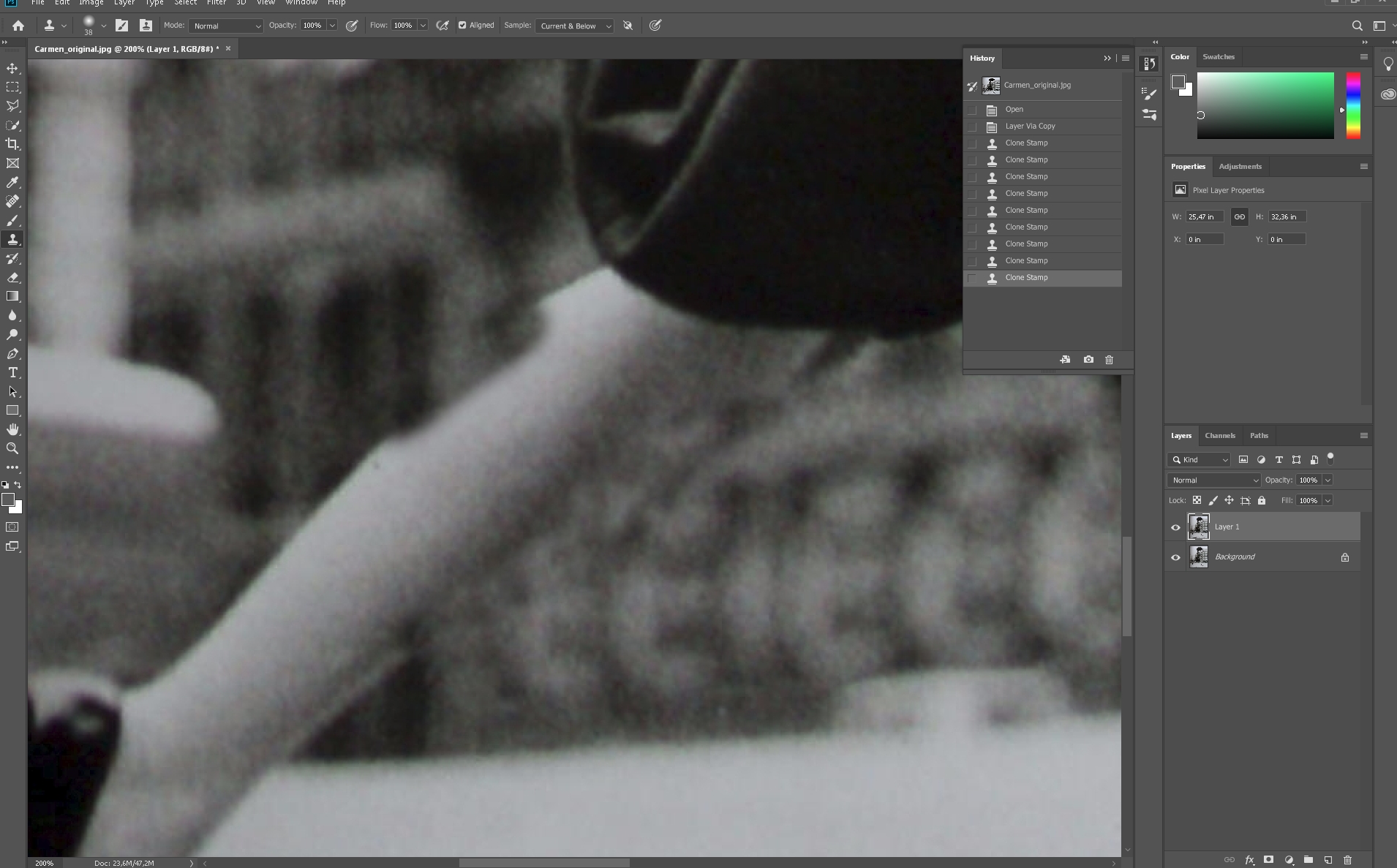1397x868 pixels.
Task: Link width and height chain button
Action: (1239, 216)
